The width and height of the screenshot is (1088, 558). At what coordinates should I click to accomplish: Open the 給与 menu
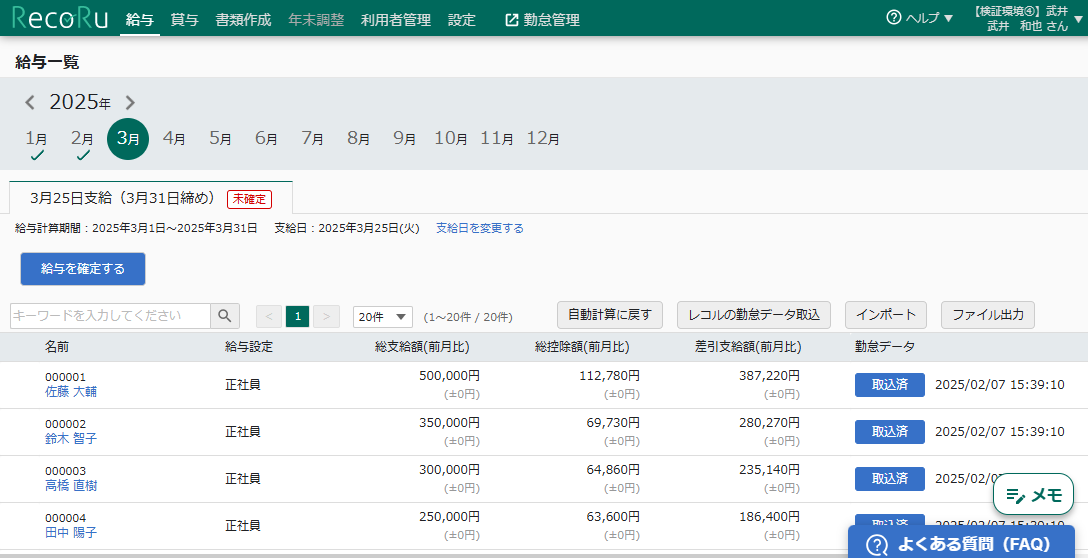pos(139,19)
